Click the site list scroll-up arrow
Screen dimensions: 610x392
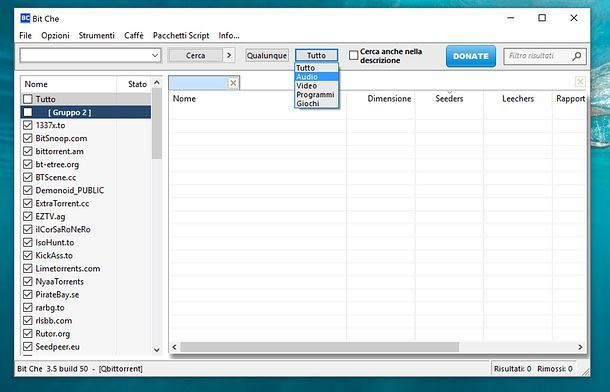point(157,82)
